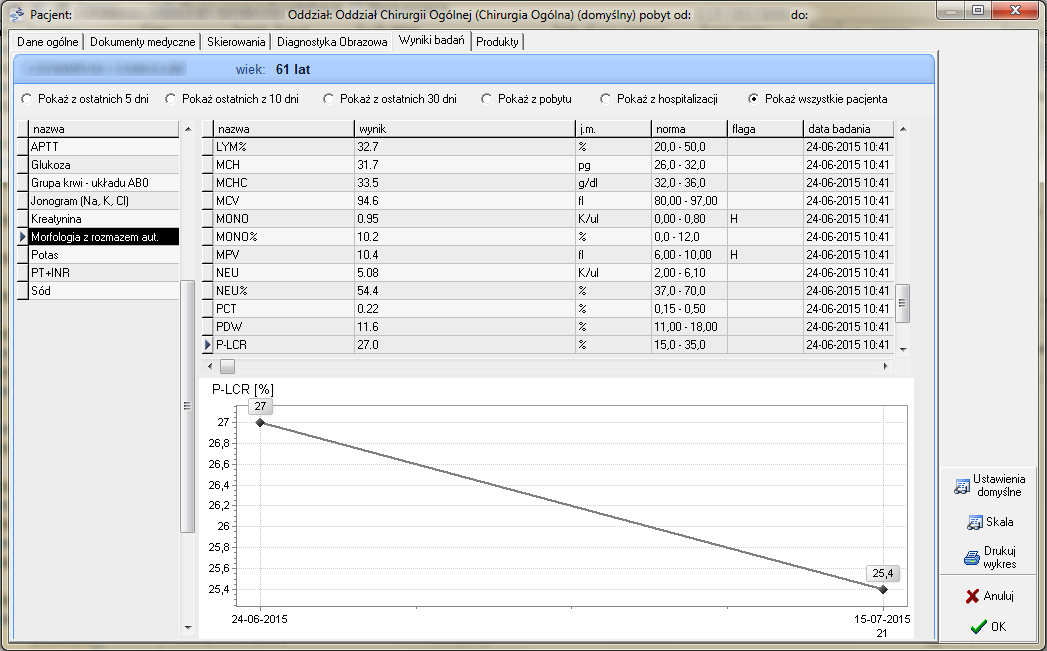This screenshot has height=651, width=1047.
Task: Click scroll down arrow of test list
Action: tap(188, 628)
